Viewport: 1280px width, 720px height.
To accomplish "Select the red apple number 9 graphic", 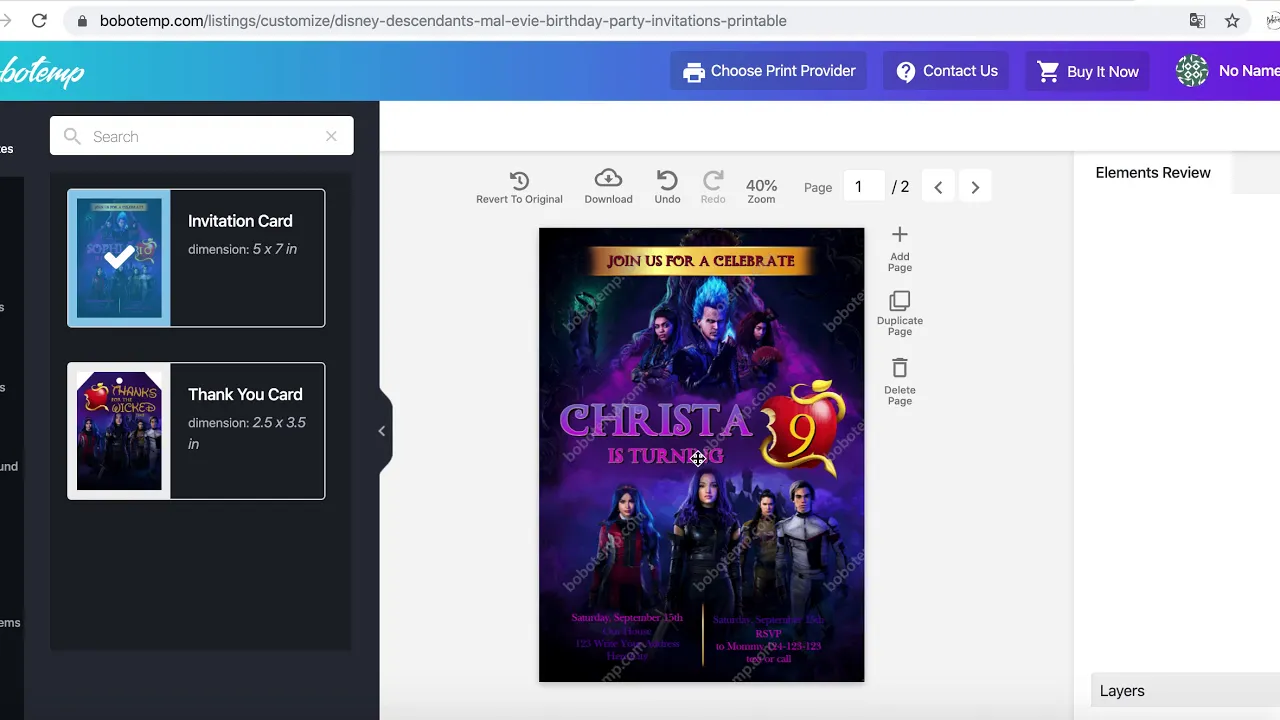I will (803, 427).
